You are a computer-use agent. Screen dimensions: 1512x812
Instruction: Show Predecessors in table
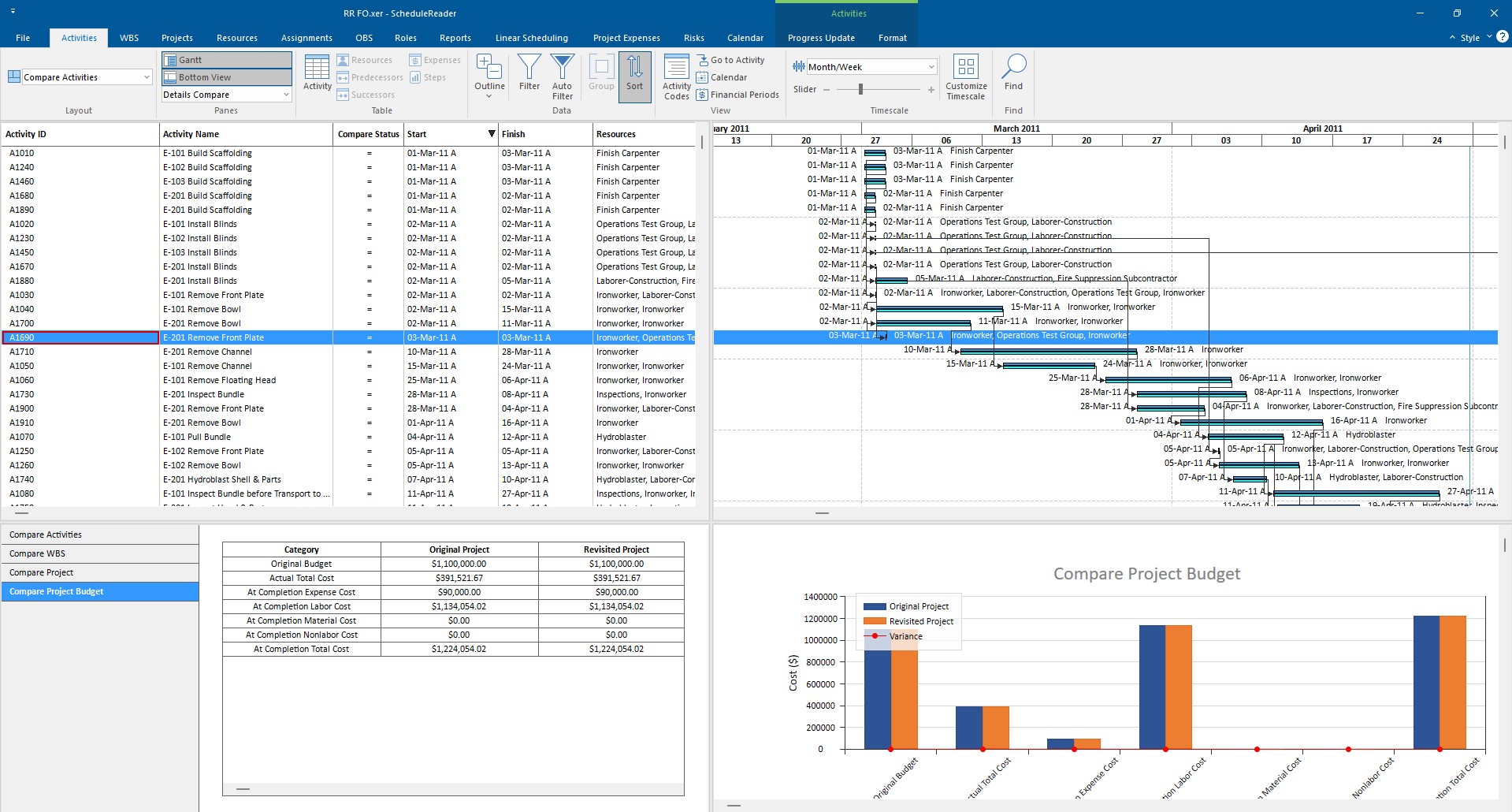[370, 77]
